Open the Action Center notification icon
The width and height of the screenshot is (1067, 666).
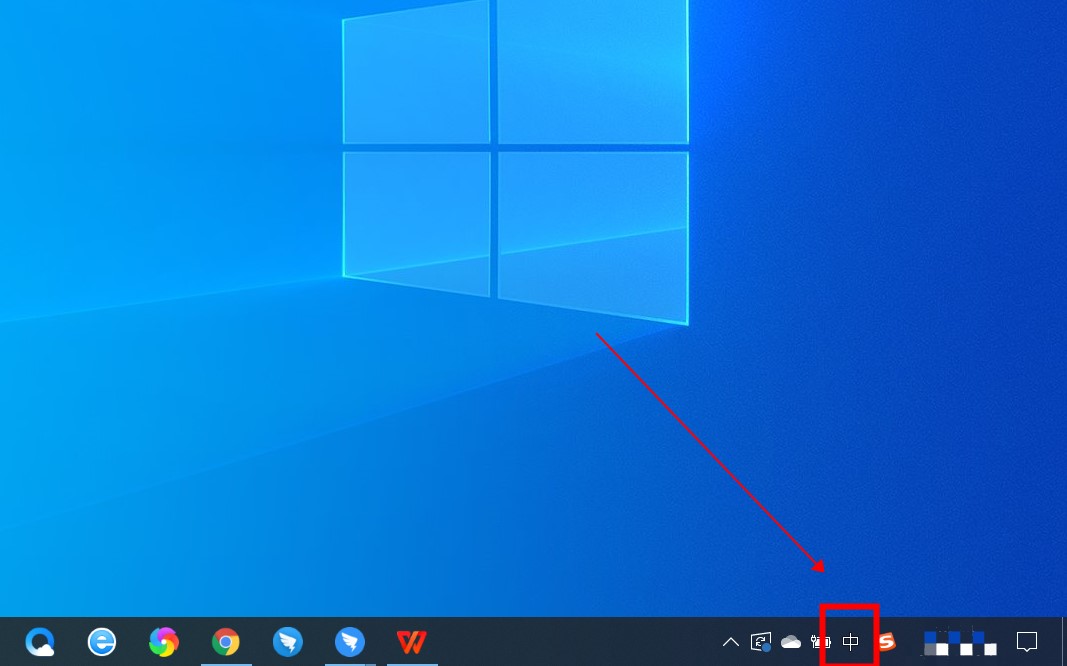click(1027, 642)
